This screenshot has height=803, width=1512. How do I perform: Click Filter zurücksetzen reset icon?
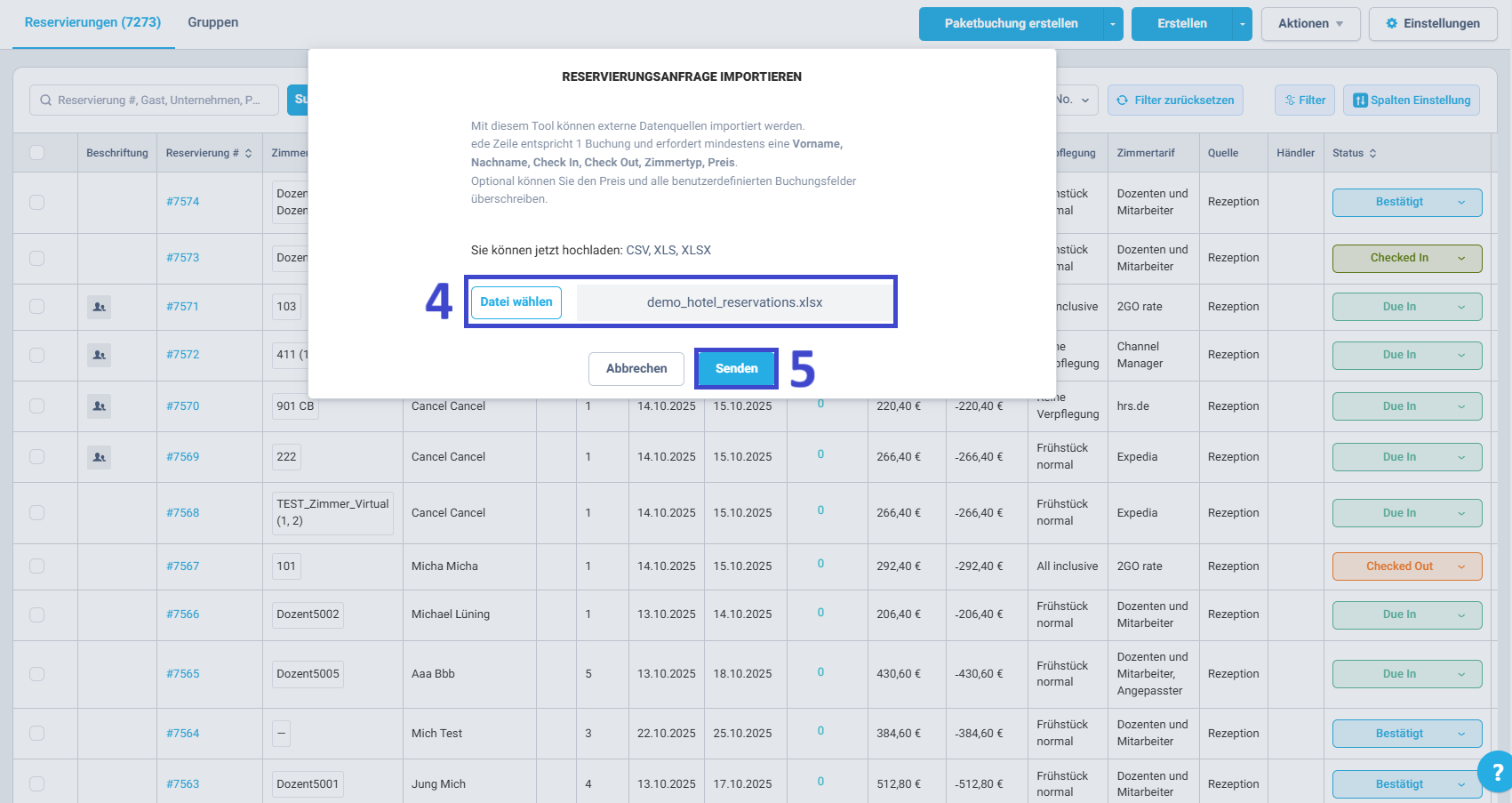[1123, 100]
